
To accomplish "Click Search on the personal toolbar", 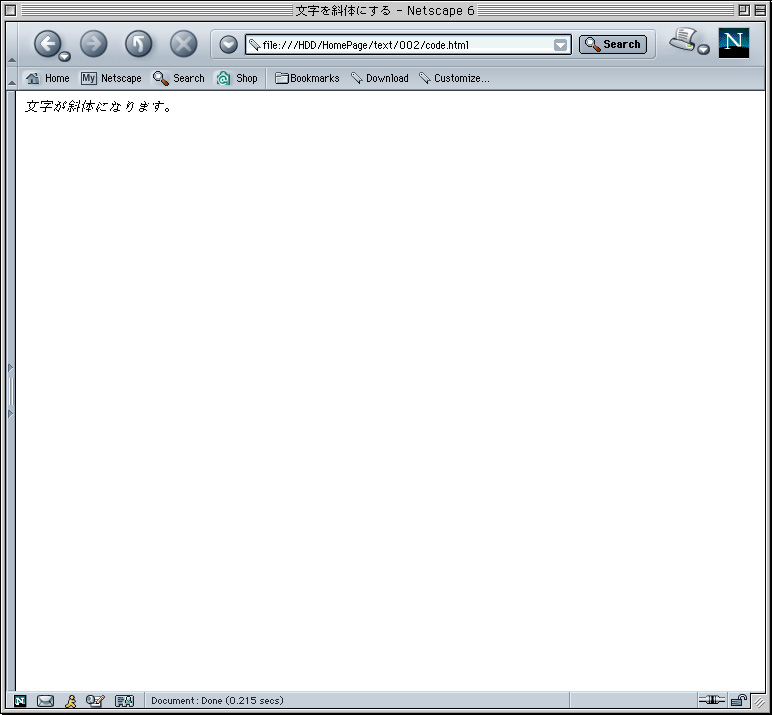I will click(178, 78).
